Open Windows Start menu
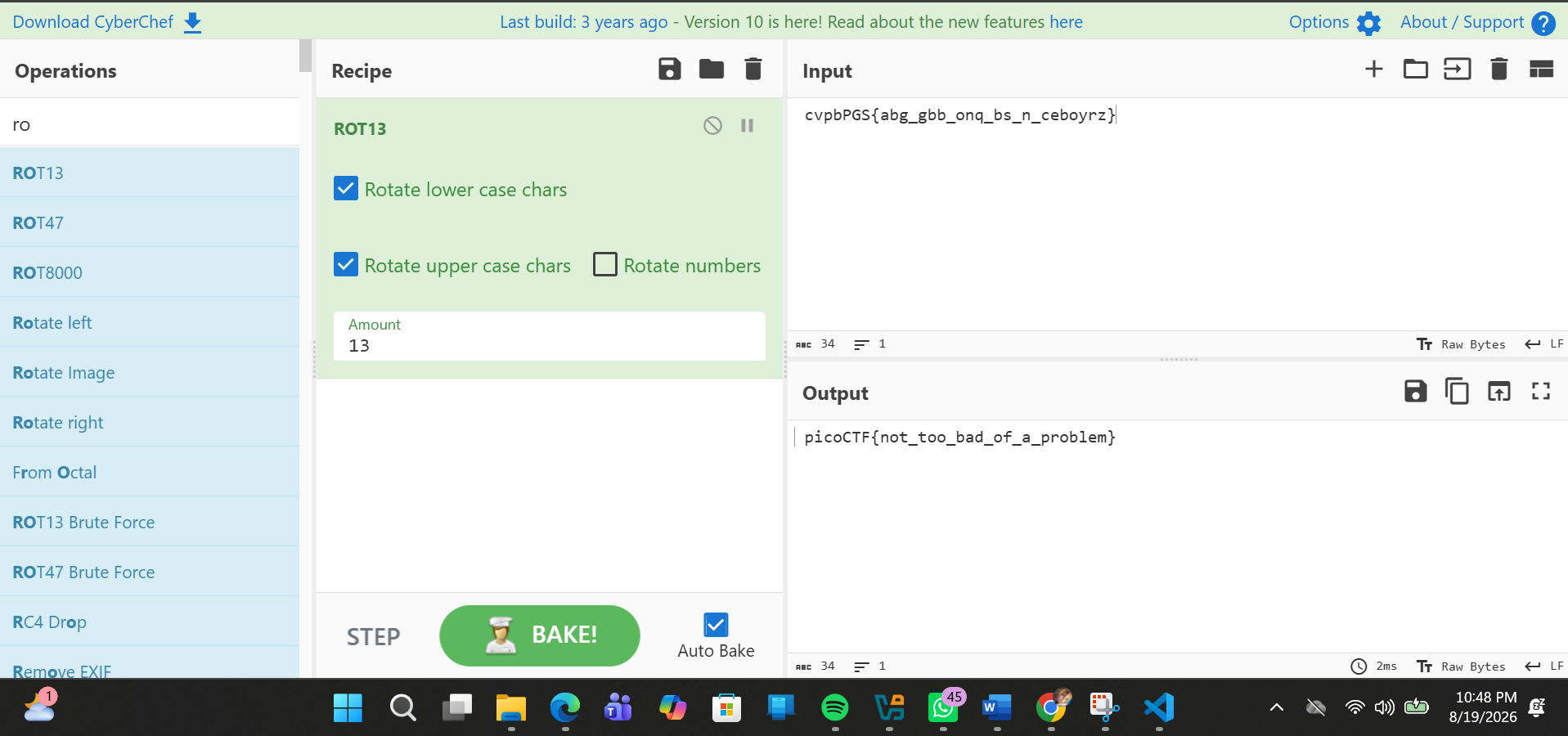 click(x=348, y=707)
